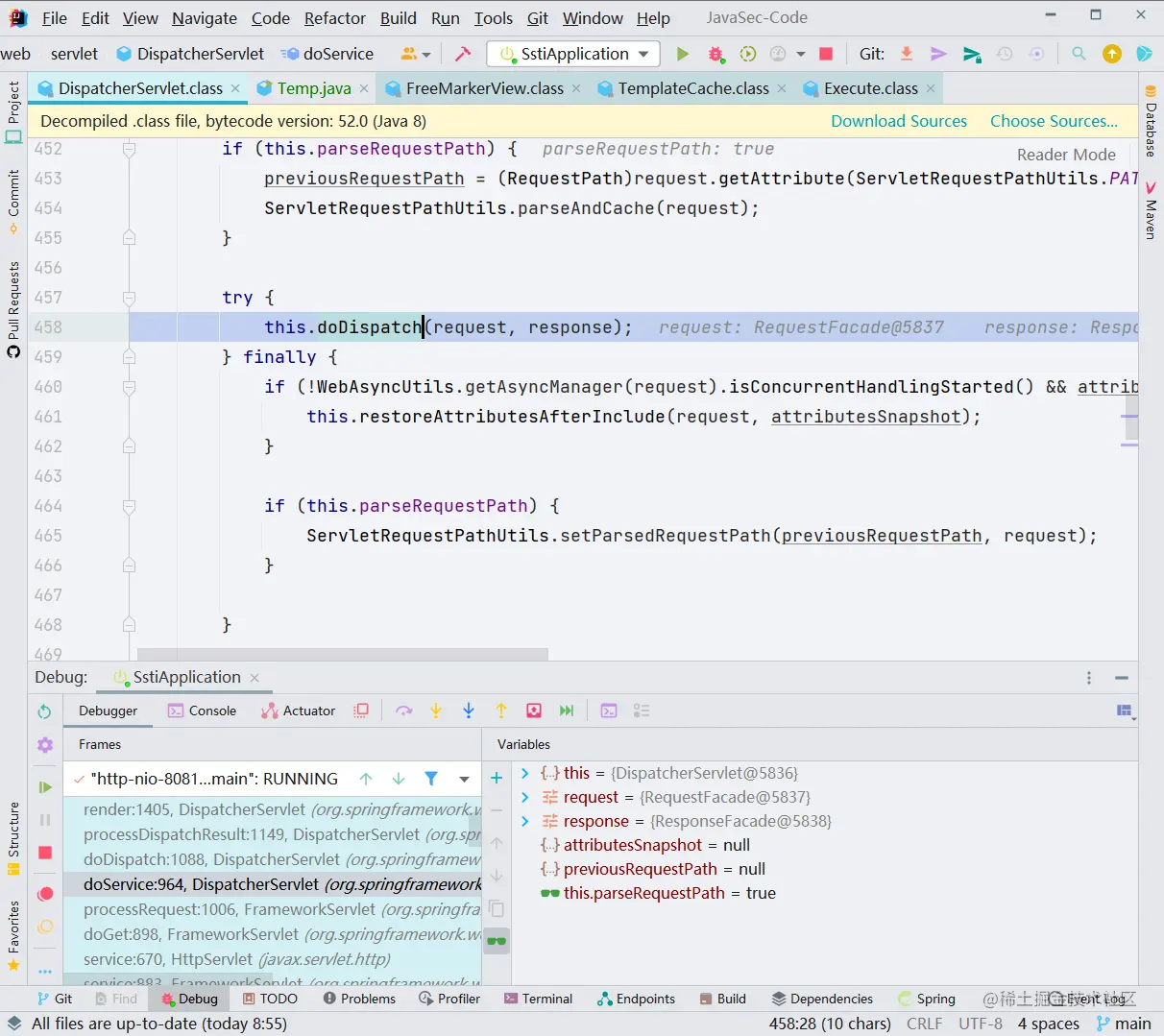1164x1036 pixels.
Task: Click the Step Over icon in debugger toolbar
Action: click(403, 711)
